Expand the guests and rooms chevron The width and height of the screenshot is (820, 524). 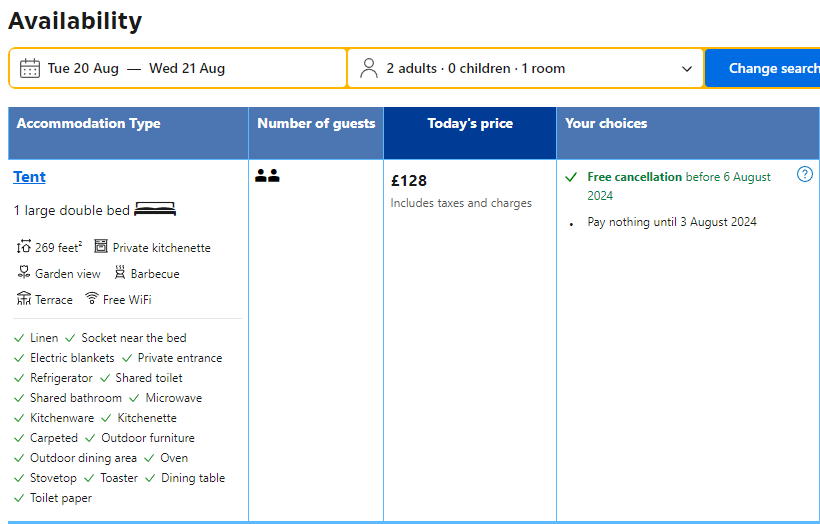coord(687,69)
